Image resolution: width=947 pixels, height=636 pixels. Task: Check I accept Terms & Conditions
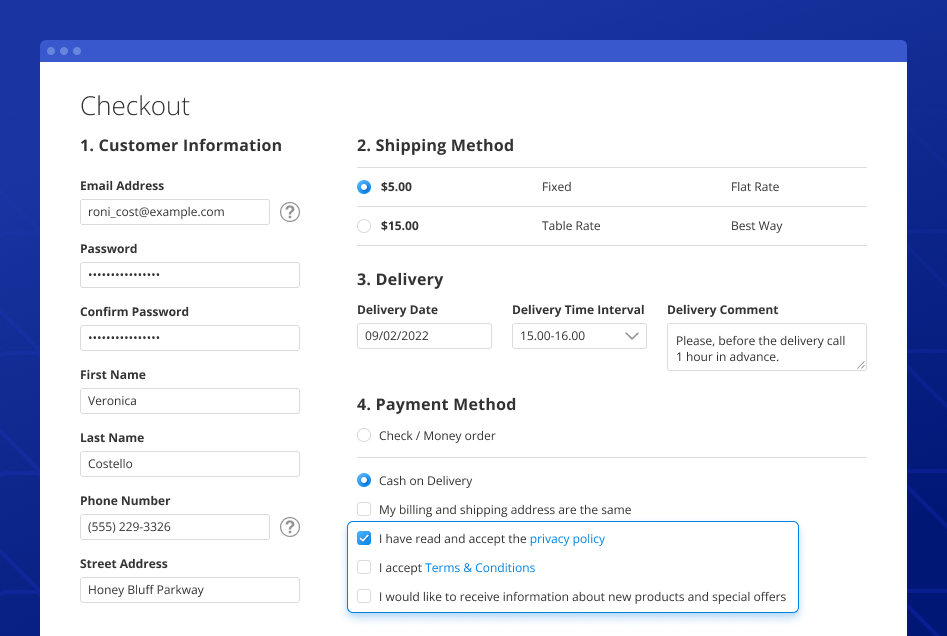pos(364,567)
